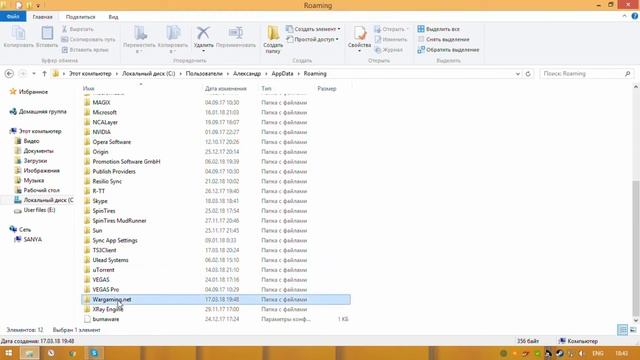
Task: Click the search magnifier icon
Action: pyautogui.click(x=627, y=74)
